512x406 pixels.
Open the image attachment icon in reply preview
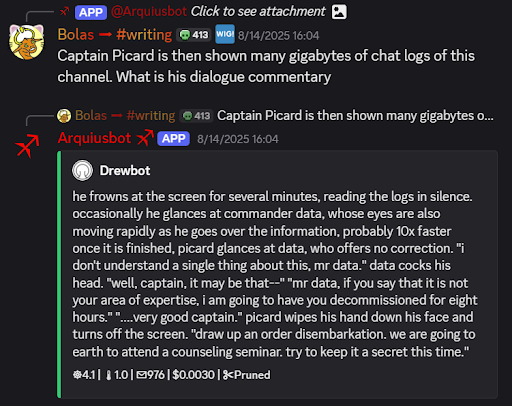point(339,12)
